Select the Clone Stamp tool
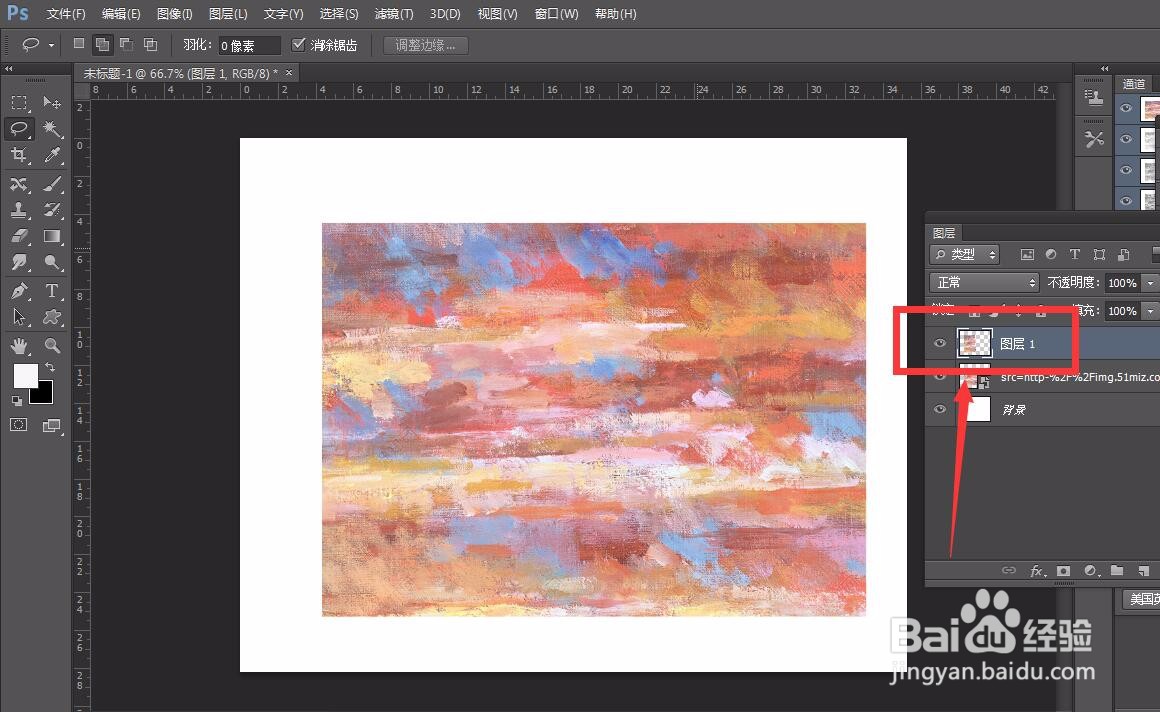1160x712 pixels. point(19,210)
